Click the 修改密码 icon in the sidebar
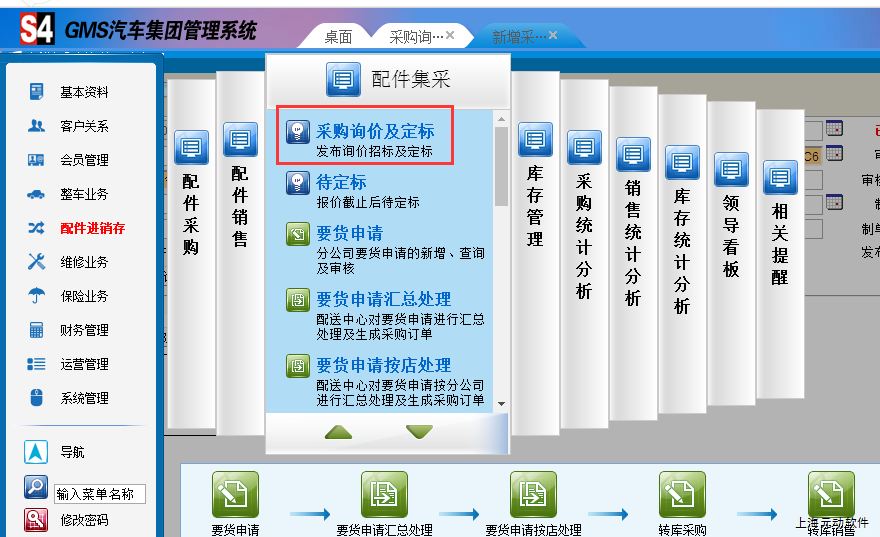 (36, 520)
